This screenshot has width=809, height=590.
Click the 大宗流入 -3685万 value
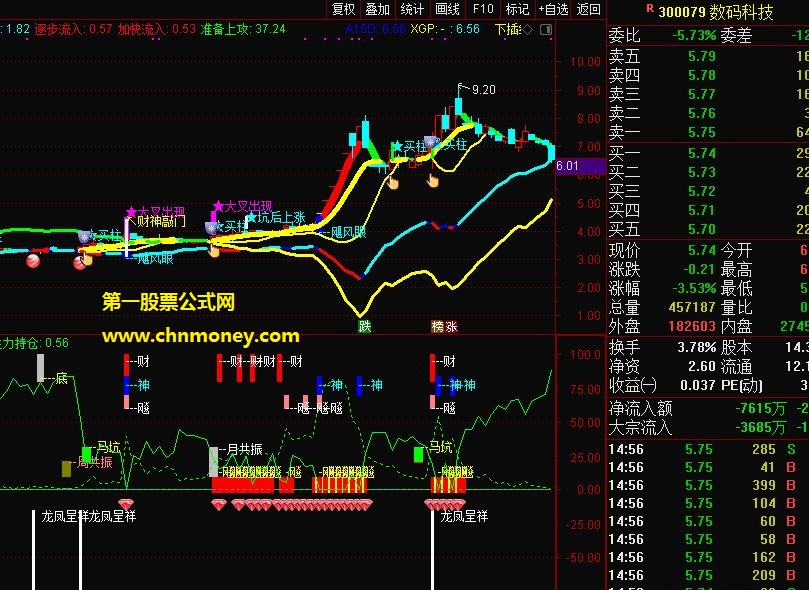(761, 428)
